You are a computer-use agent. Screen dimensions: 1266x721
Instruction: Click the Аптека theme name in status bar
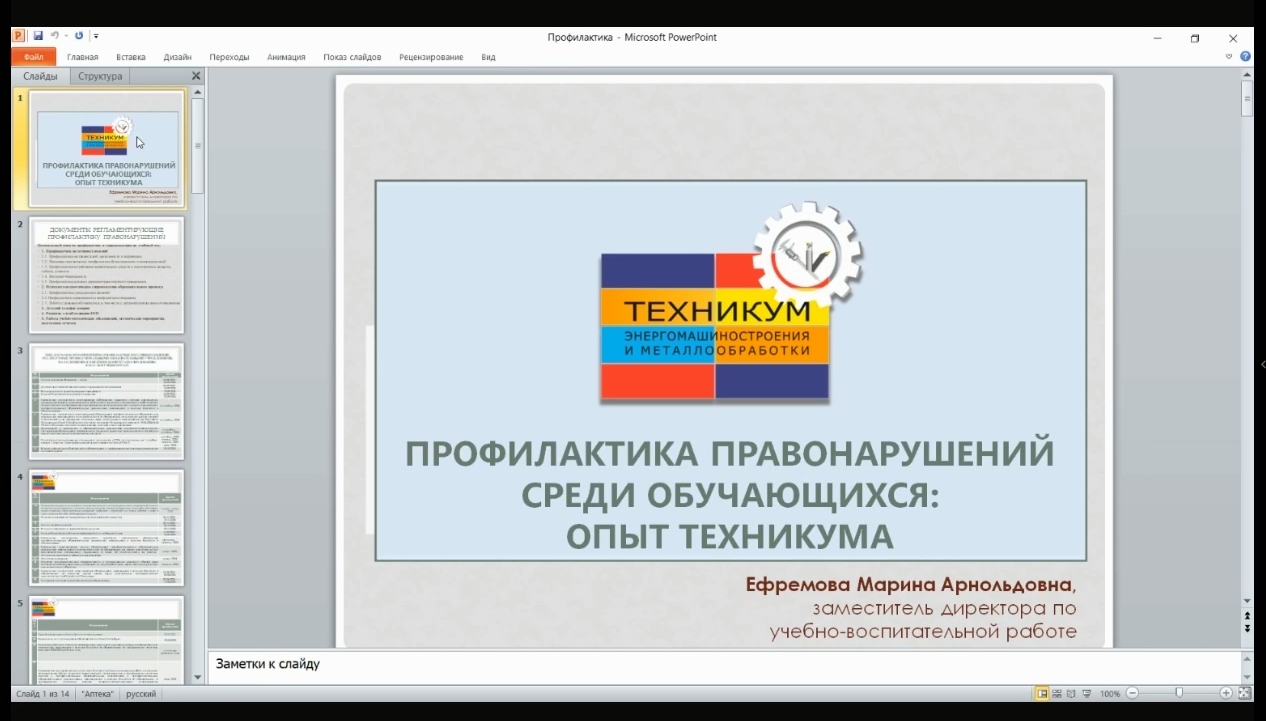pos(98,693)
